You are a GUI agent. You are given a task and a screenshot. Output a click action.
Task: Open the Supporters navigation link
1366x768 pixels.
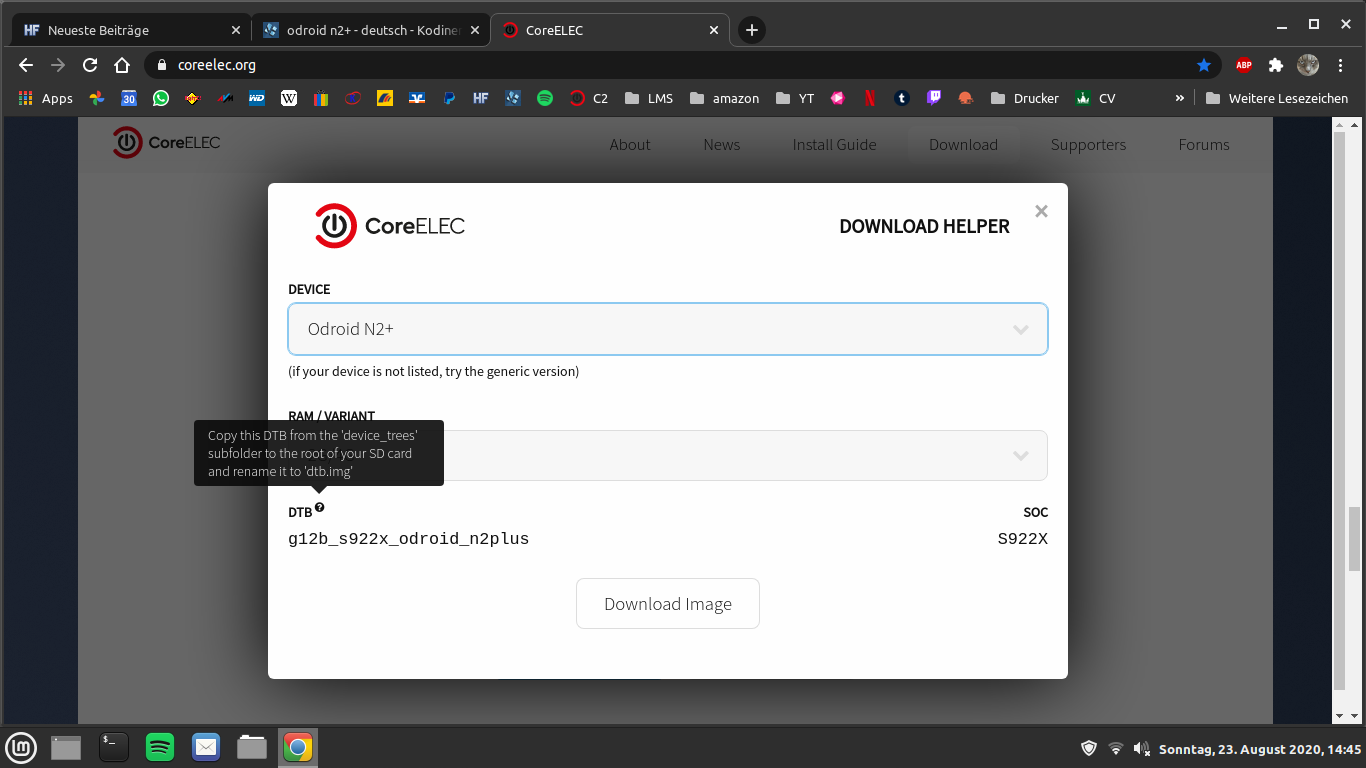[1088, 145]
